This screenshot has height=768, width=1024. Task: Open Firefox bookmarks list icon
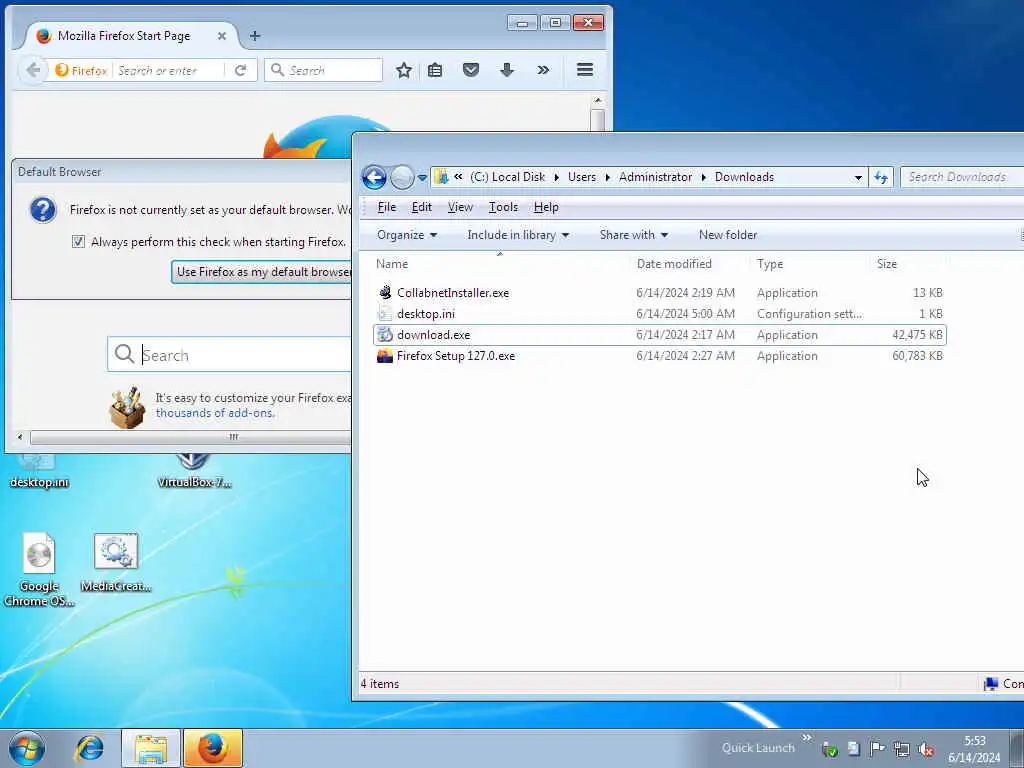435,70
